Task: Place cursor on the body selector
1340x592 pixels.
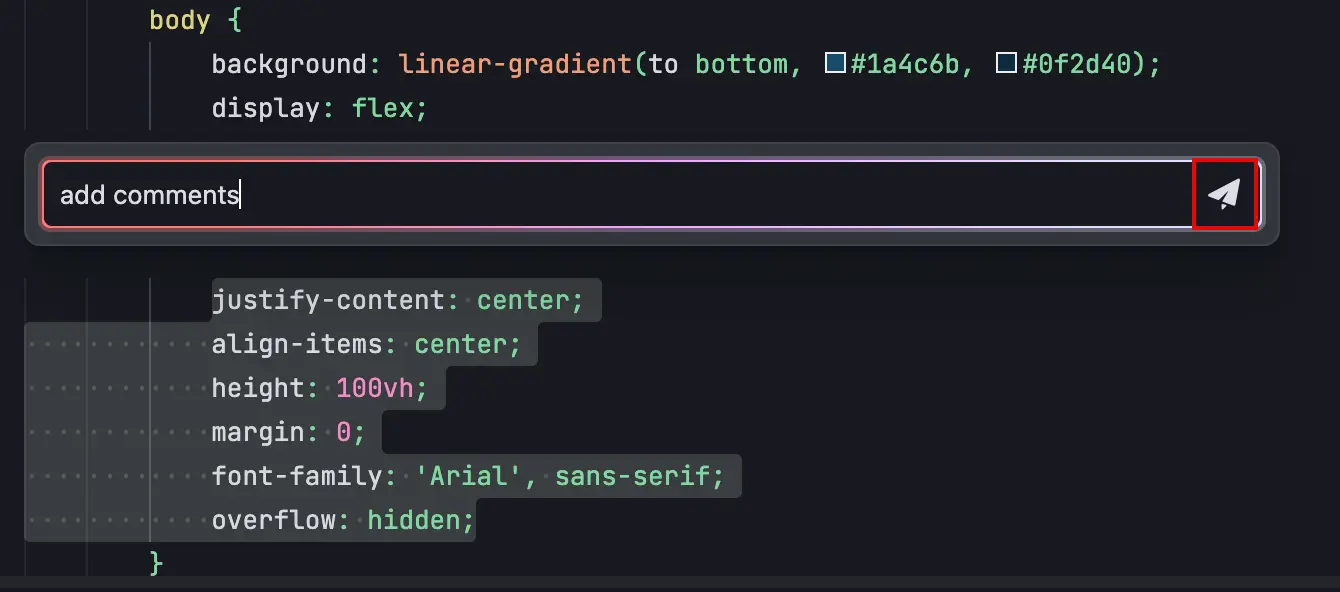Action: (x=180, y=20)
